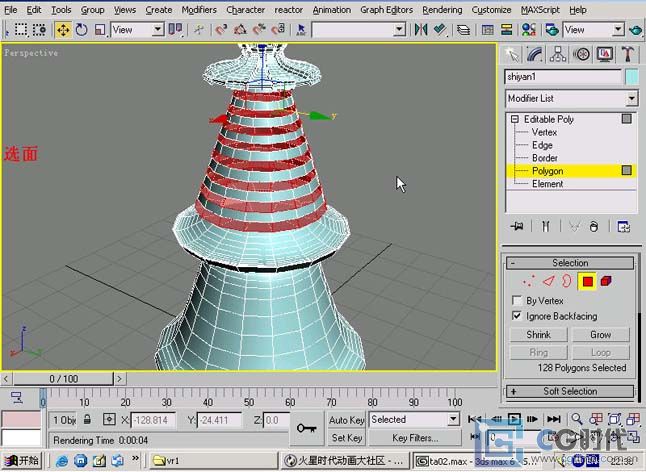Expand the Soft Selection rollout
The height and width of the screenshot is (472, 646).
point(570,391)
